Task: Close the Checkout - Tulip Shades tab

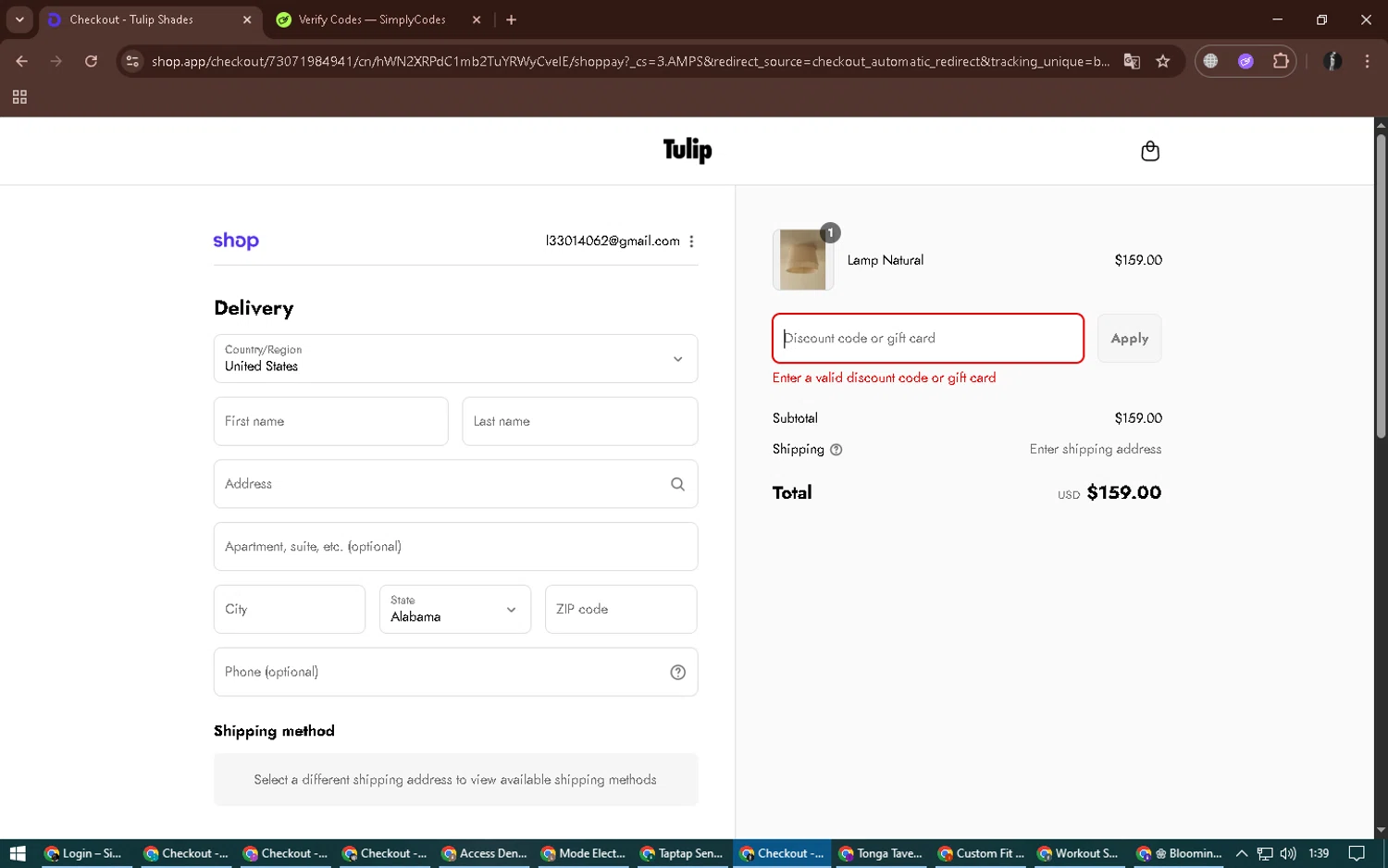Action: 247,19
